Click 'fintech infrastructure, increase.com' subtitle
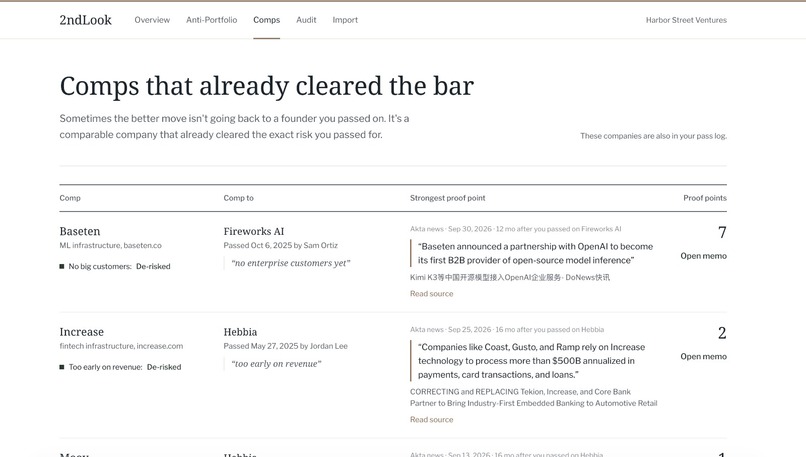This screenshot has height=457, width=806. tap(121, 346)
